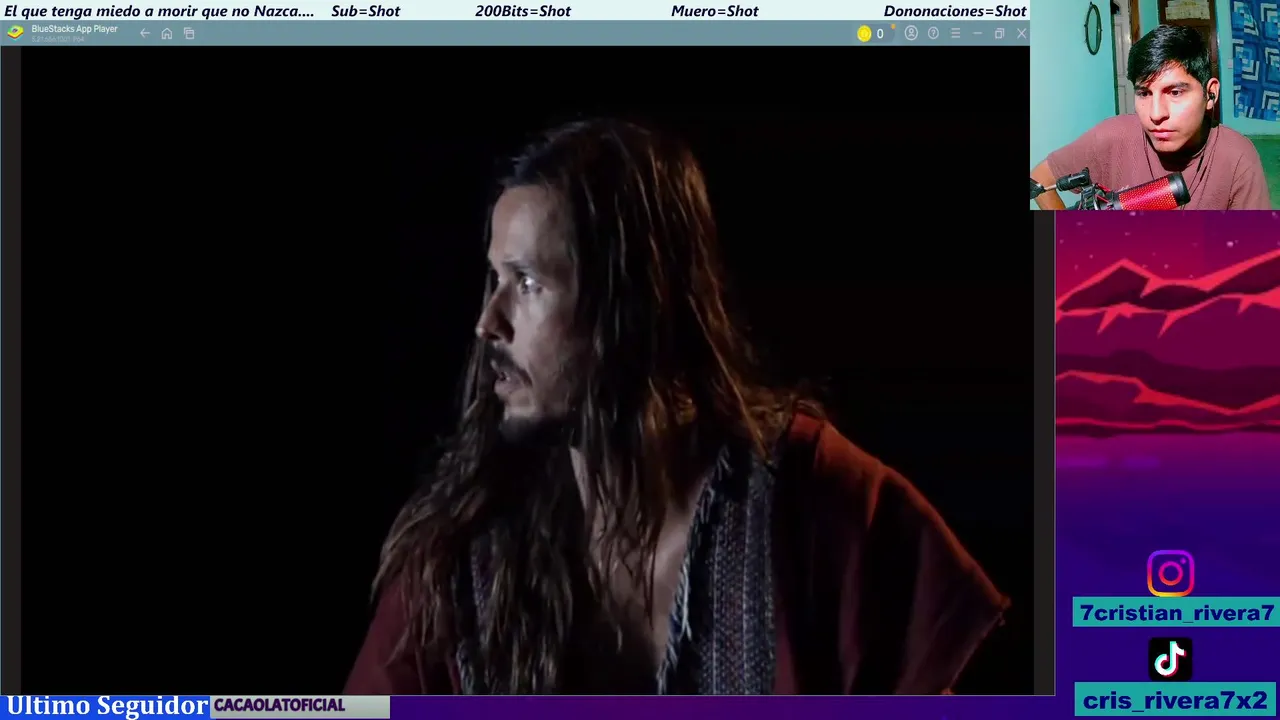The image size is (1280, 720).
Task: Minimize the BlueStacks window
Action: click(x=977, y=33)
